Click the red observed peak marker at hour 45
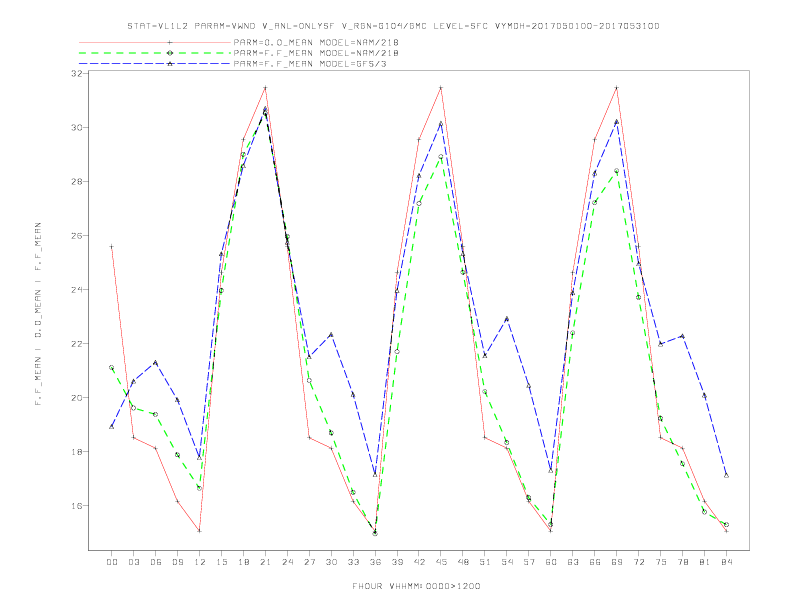The height and width of the screenshot is (612, 792). tap(441, 88)
